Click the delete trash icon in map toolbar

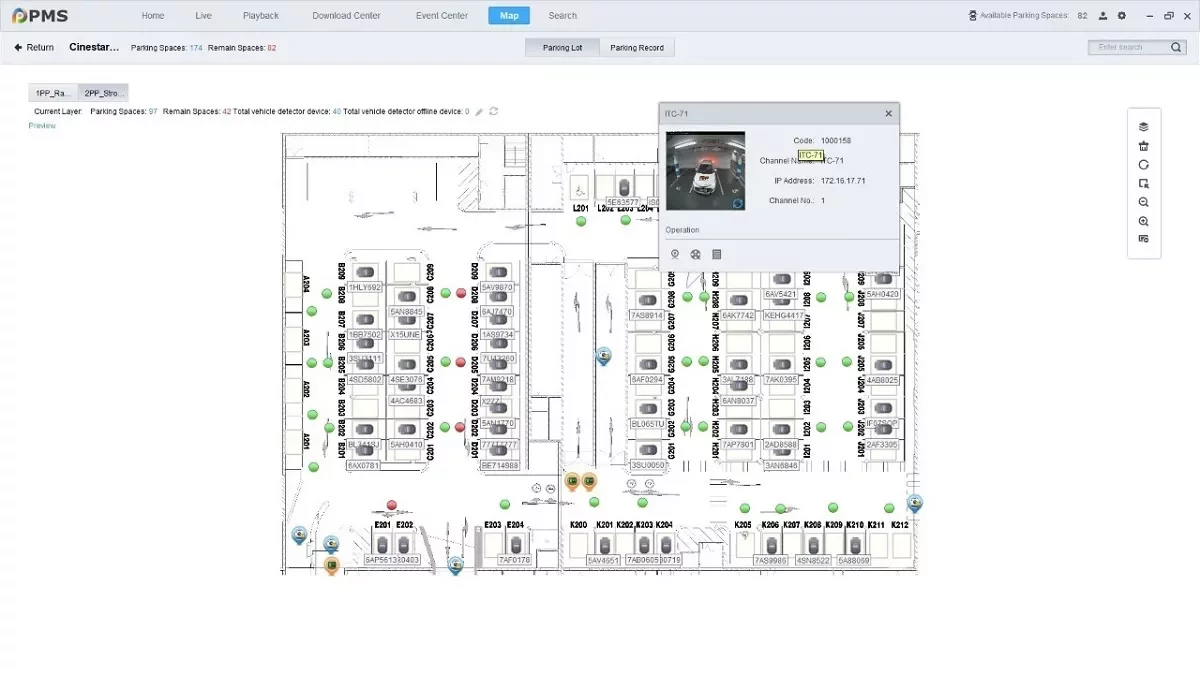(1143, 146)
